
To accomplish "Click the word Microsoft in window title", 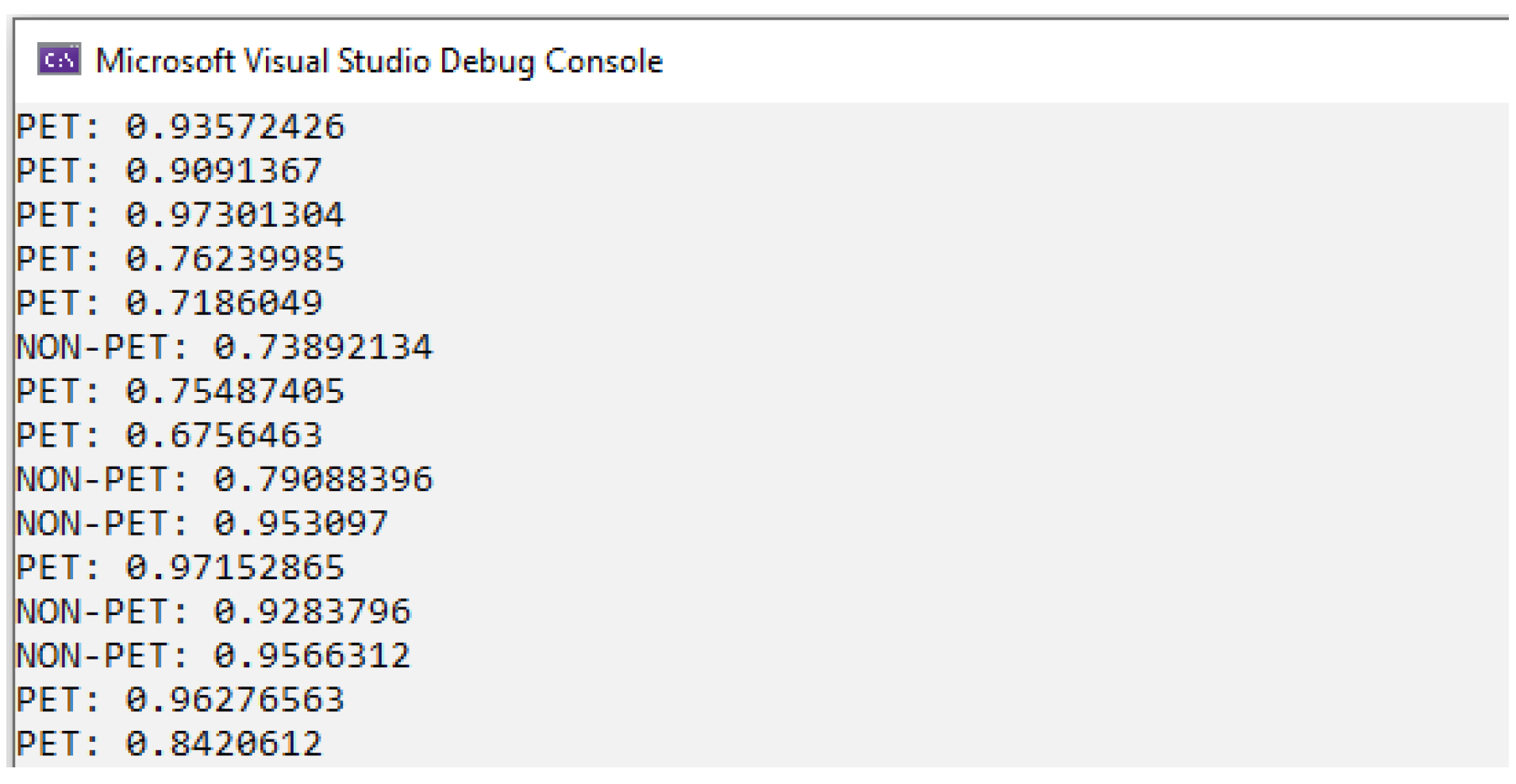I will tap(165, 61).
